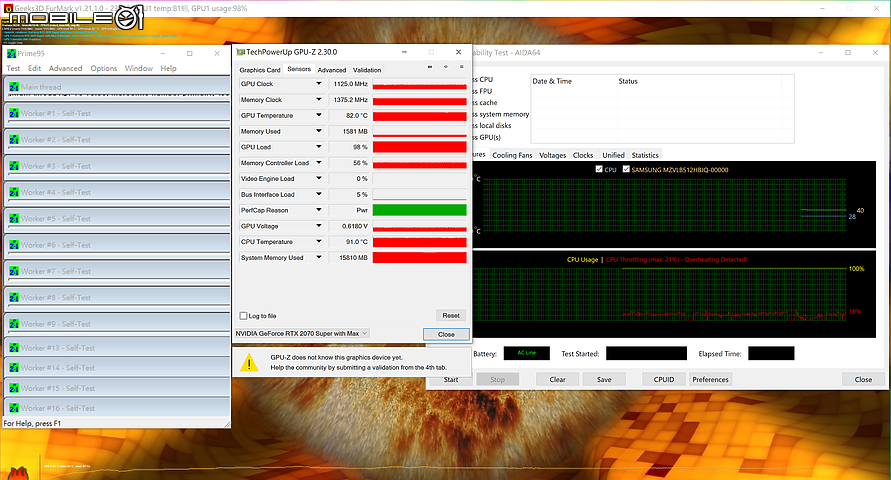The height and width of the screenshot is (480, 891).
Task: Open the PerfCap Reason sensor dropdown
Action: click(319, 210)
